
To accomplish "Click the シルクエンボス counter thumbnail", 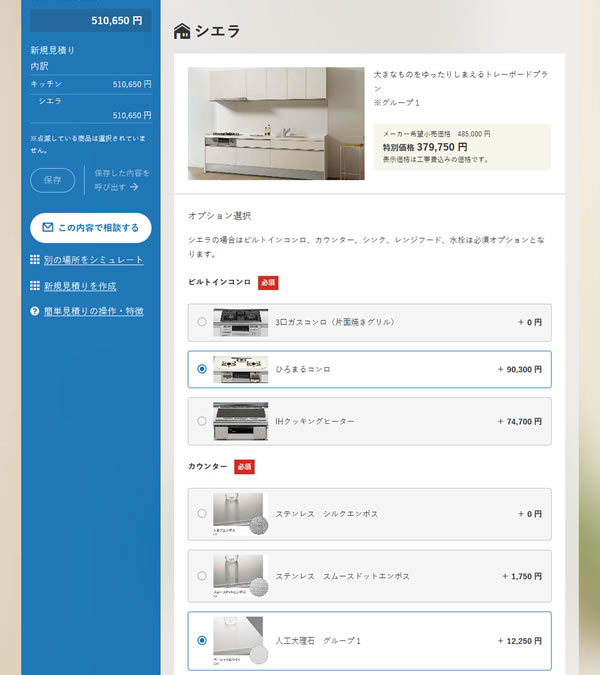I will tap(241, 514).
